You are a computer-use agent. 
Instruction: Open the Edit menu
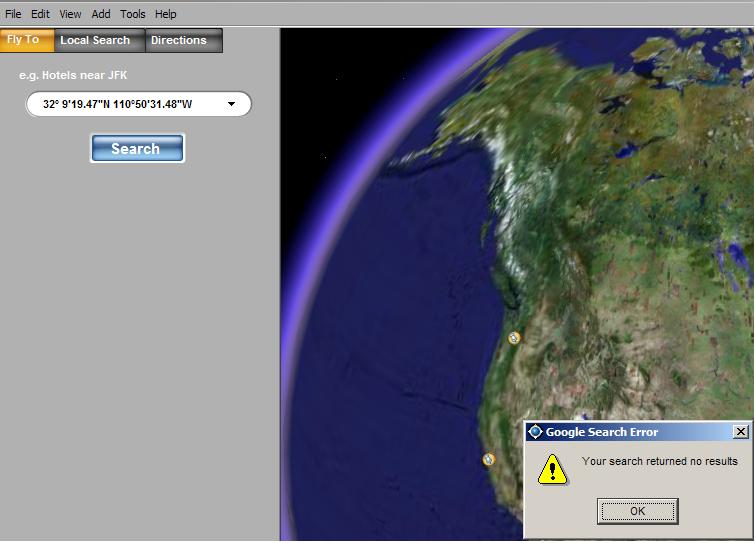coord(40,14)
